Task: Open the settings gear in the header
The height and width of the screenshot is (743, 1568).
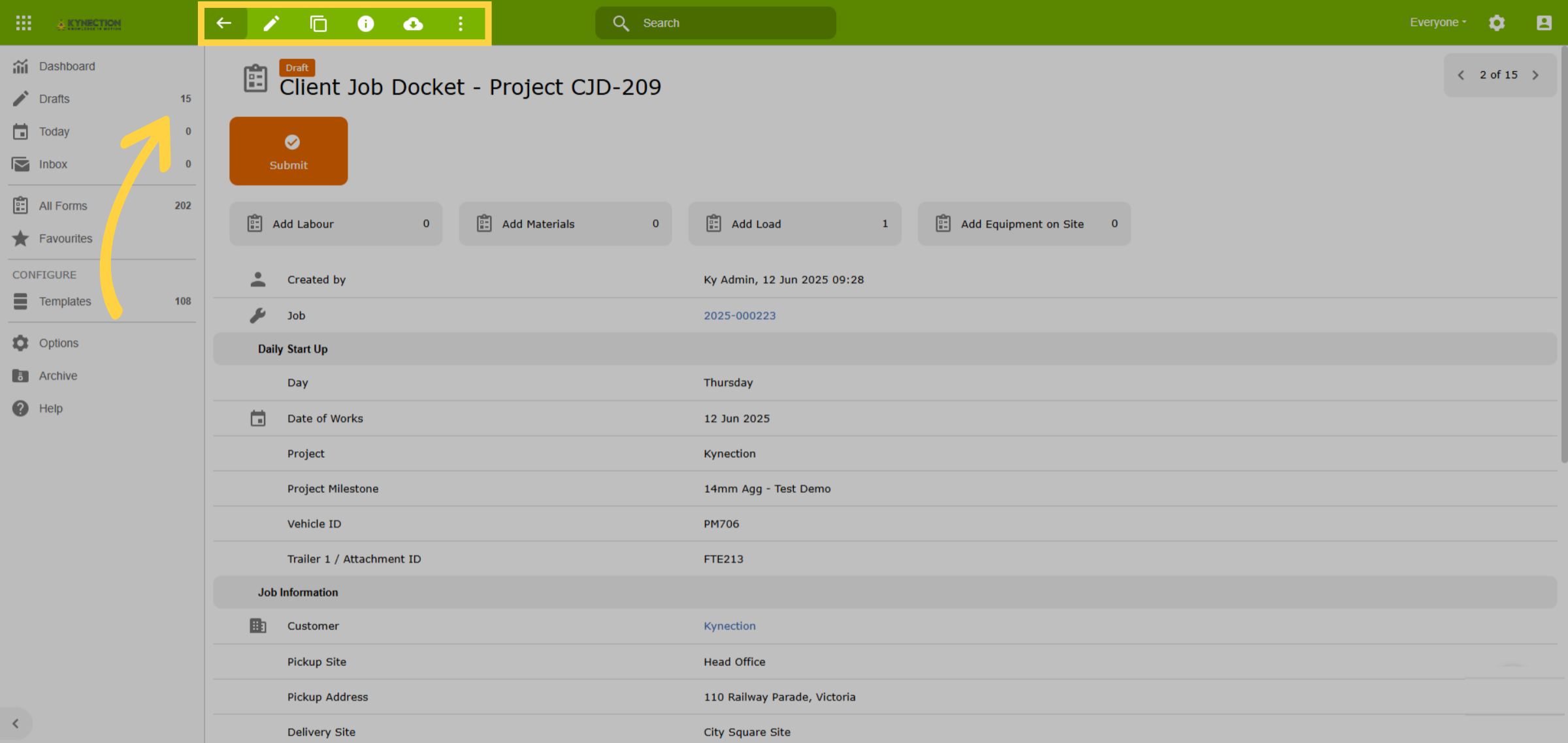Action: pos(1497,23)
